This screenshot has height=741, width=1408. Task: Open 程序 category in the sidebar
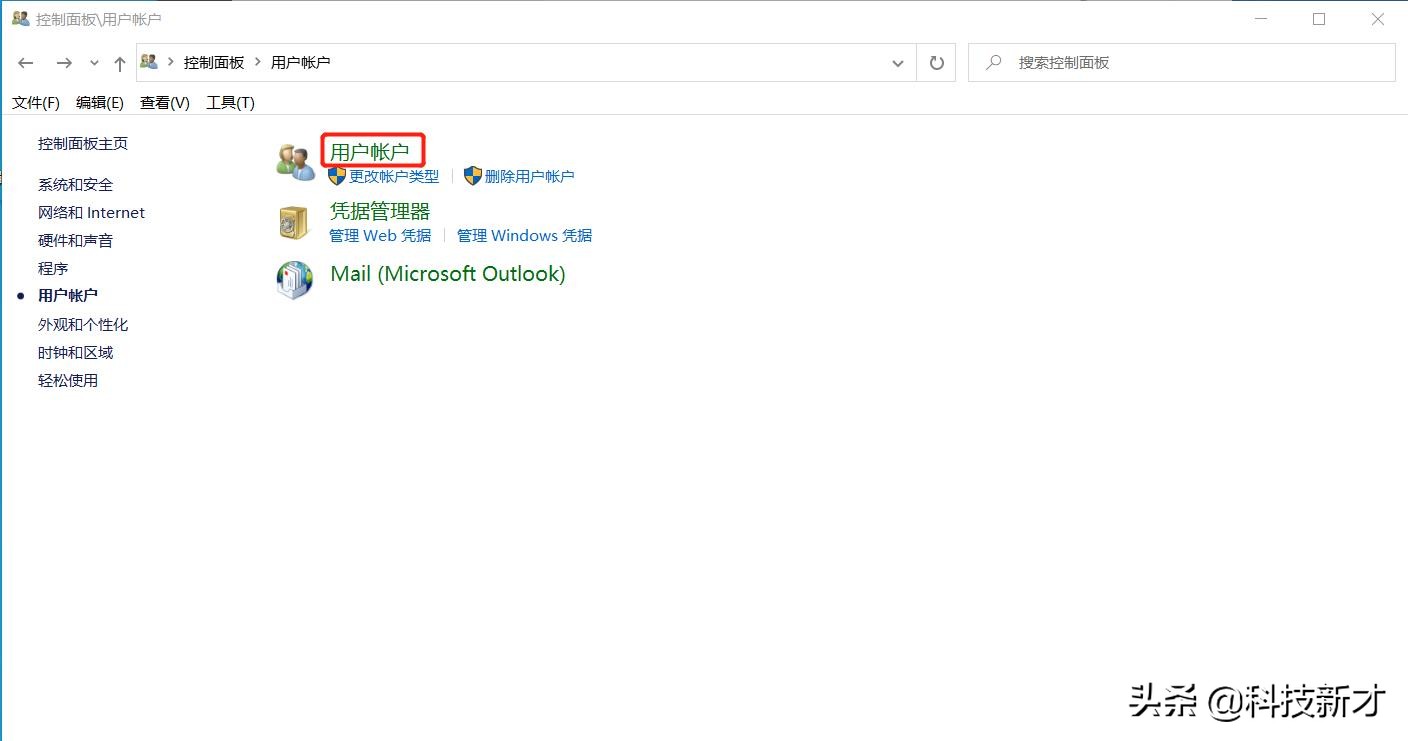[x=53, y=268]
